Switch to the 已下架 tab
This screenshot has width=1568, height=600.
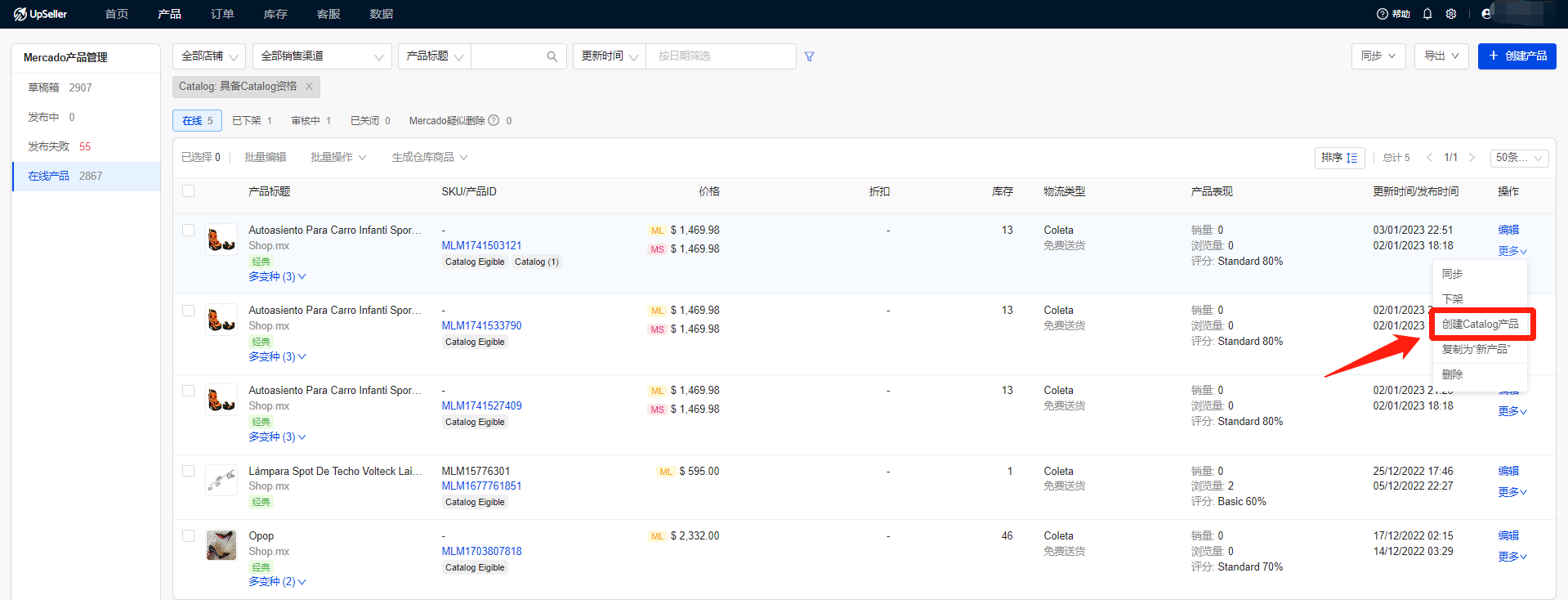pyautogui.click(x=252, y=121)
